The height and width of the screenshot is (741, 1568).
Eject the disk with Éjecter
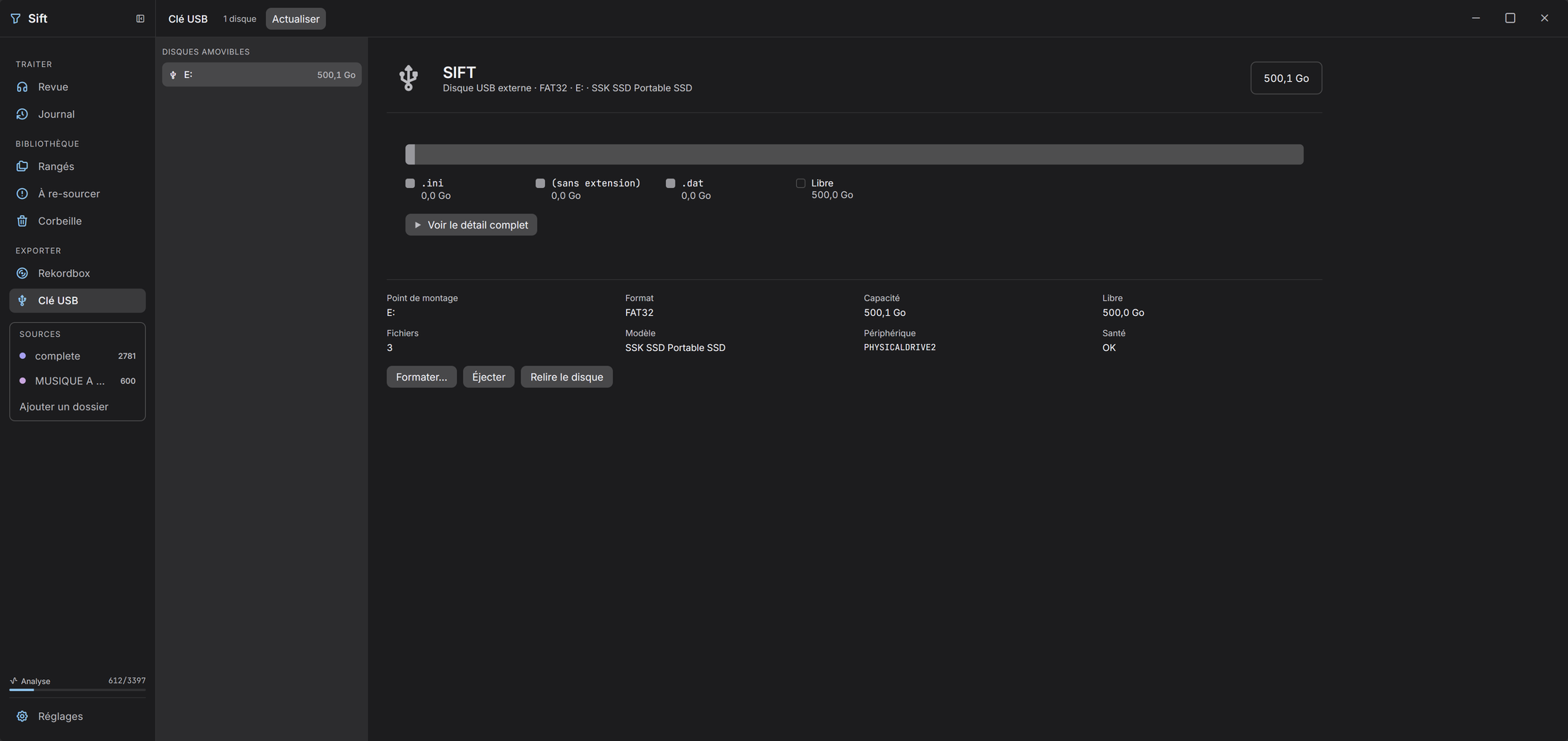489,377
